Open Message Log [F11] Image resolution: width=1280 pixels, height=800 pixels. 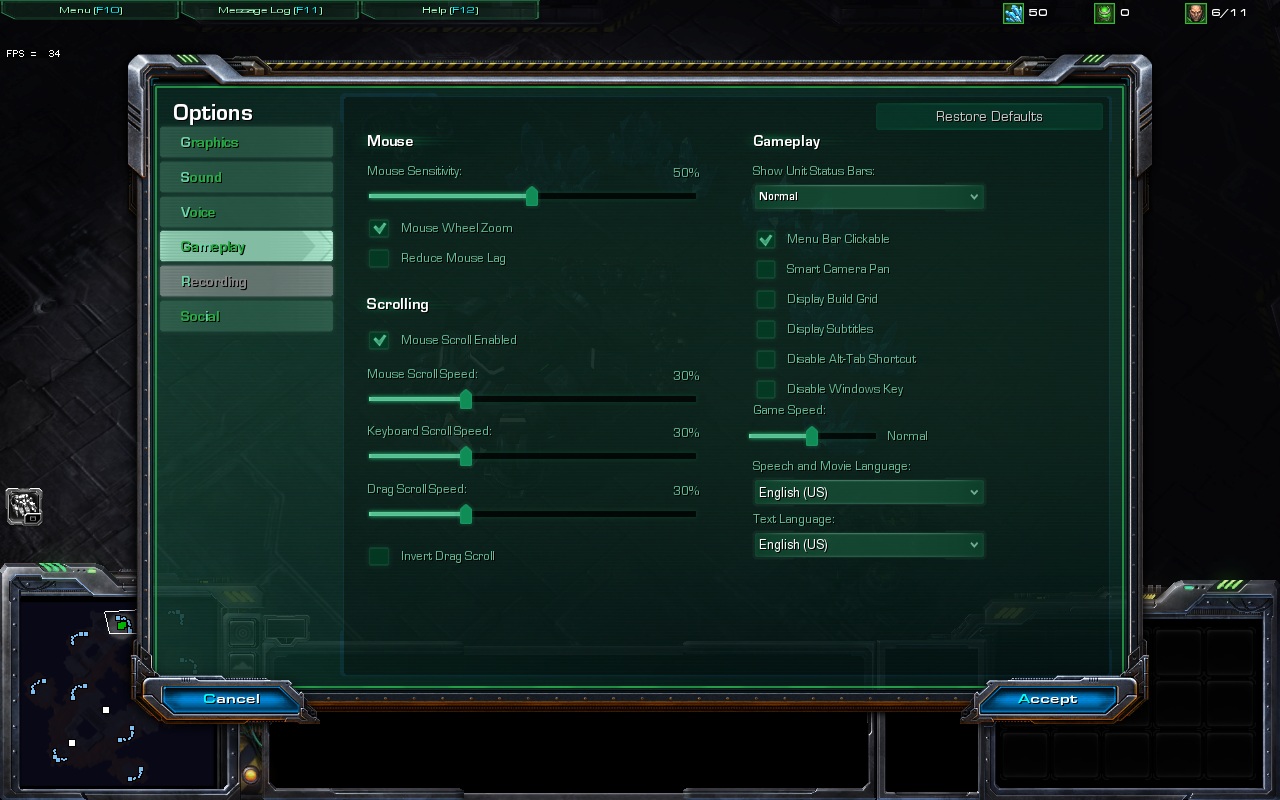[270, 10]
